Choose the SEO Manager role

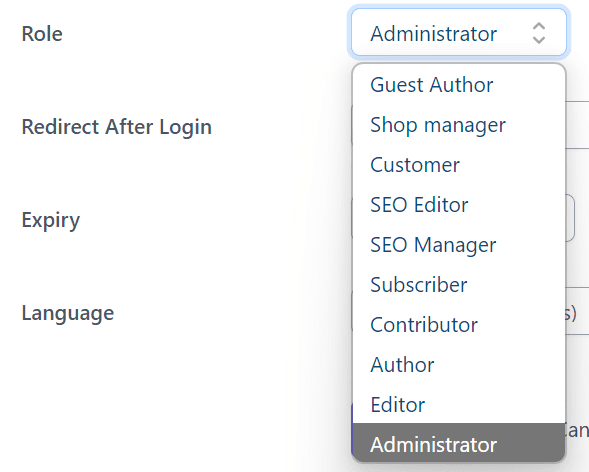pyautogui.click(x=459, y=245)
